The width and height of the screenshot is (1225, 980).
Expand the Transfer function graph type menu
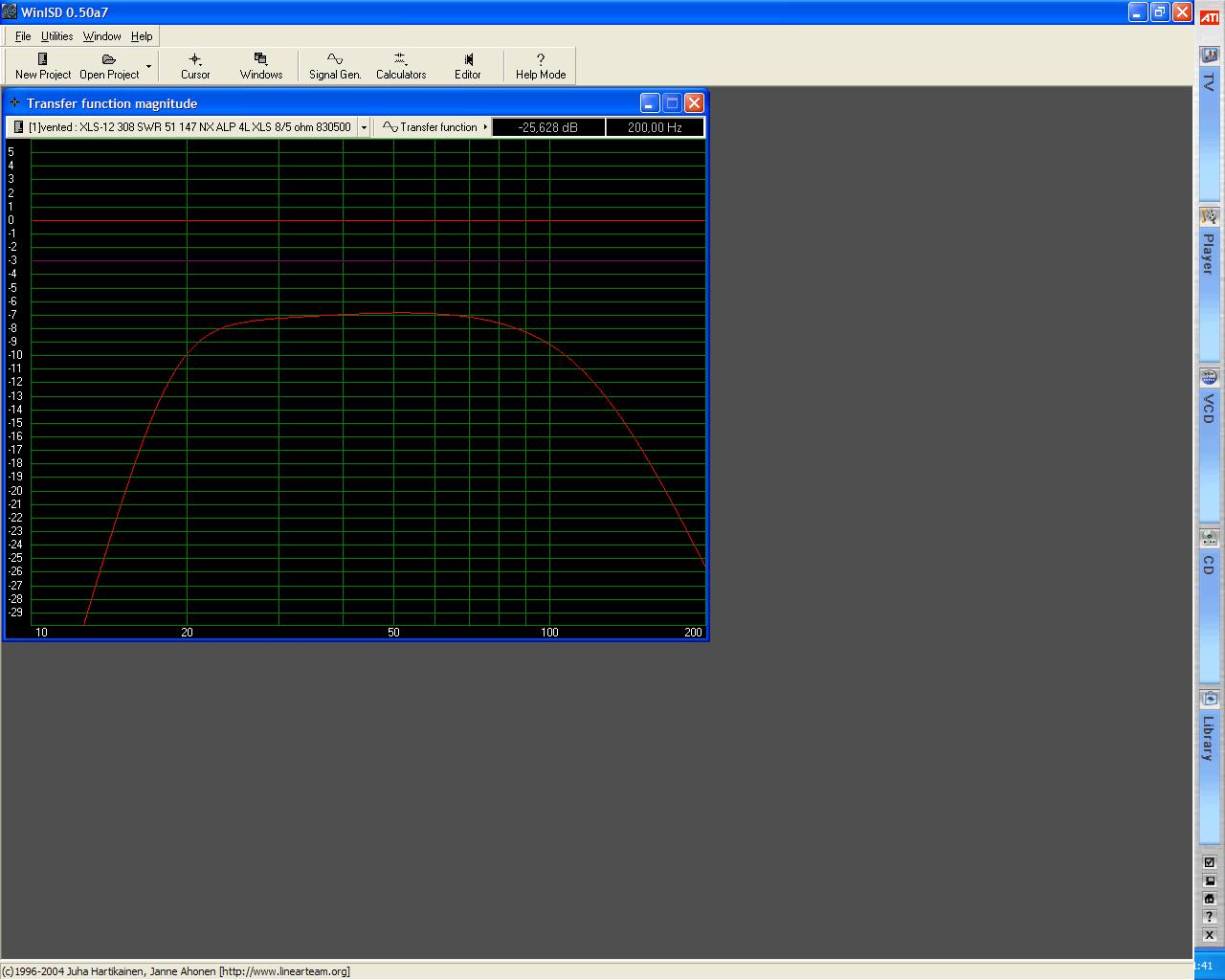[485, 126]
